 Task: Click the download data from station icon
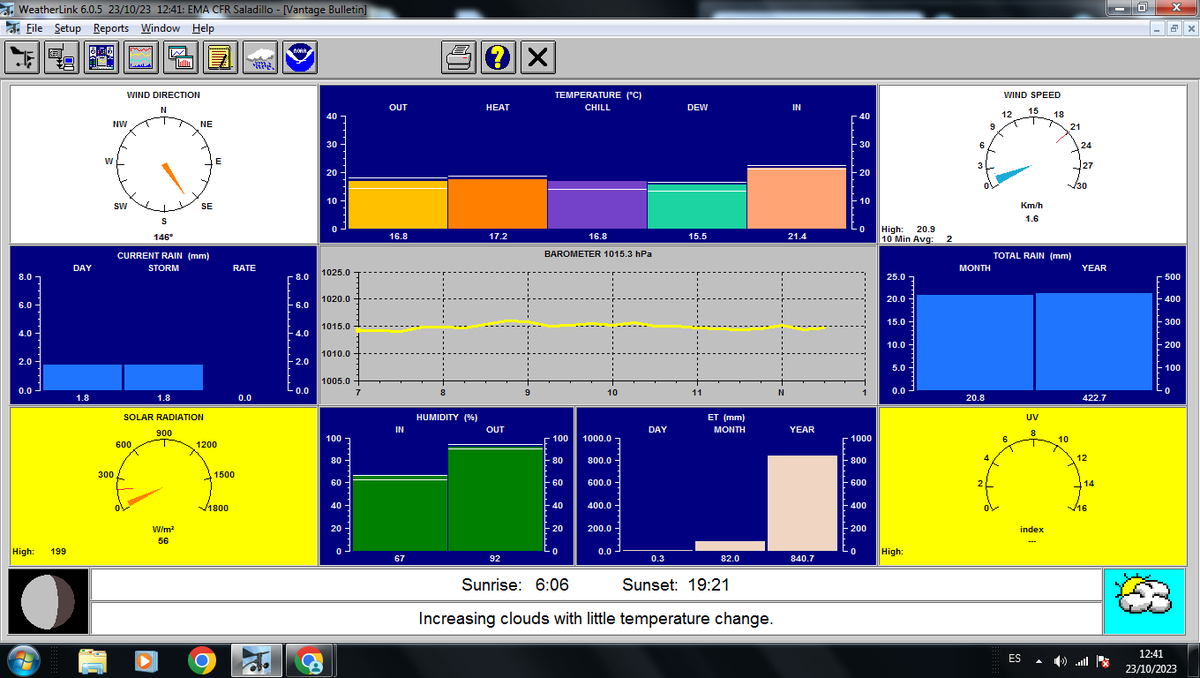tap(62, 58)
